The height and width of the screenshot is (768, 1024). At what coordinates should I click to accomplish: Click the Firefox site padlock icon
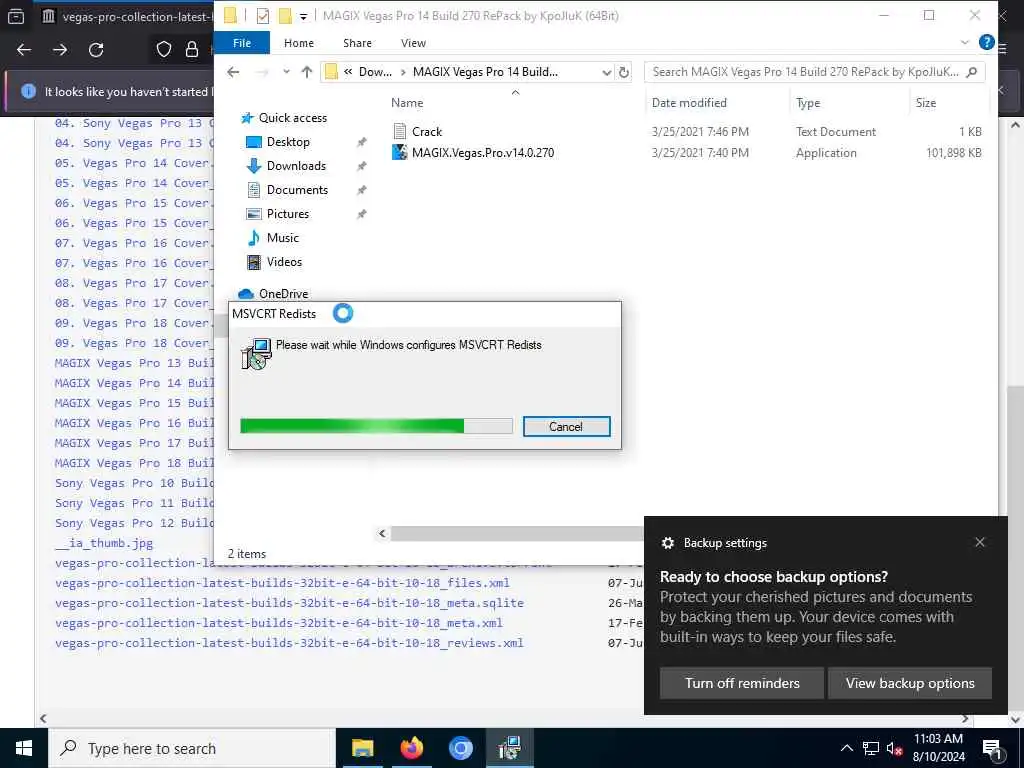(192, 50)
